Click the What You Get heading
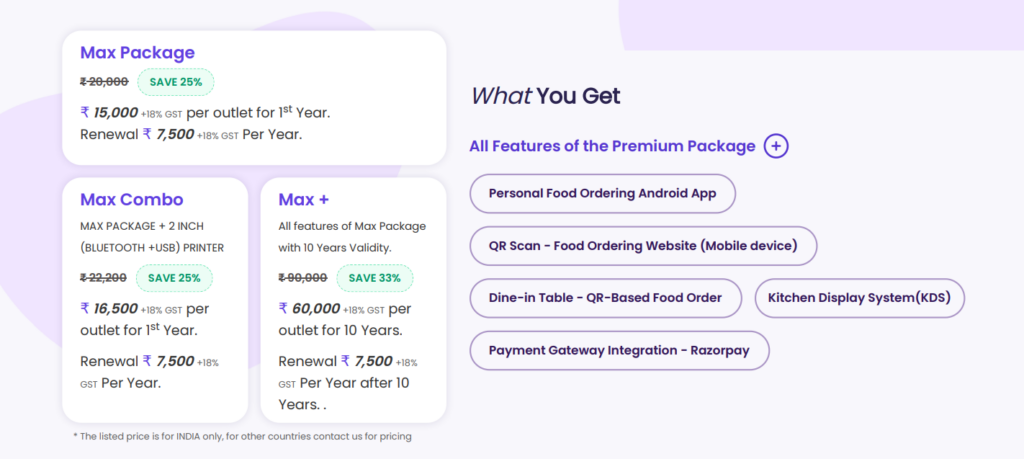This screenshot has width=1024, height=459. (x=545, y=96)
